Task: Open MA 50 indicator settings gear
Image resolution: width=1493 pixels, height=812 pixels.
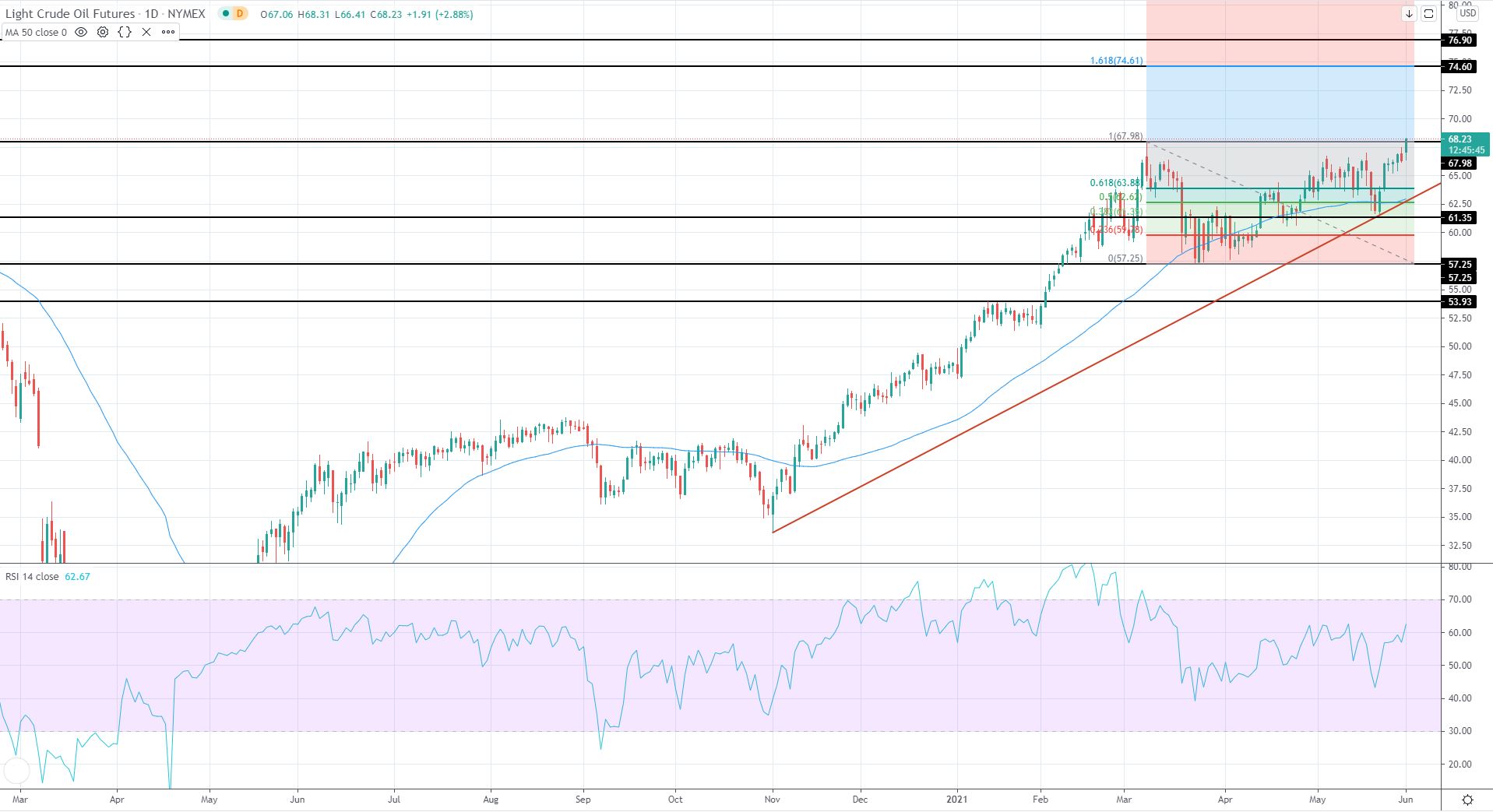Action: 103,33
